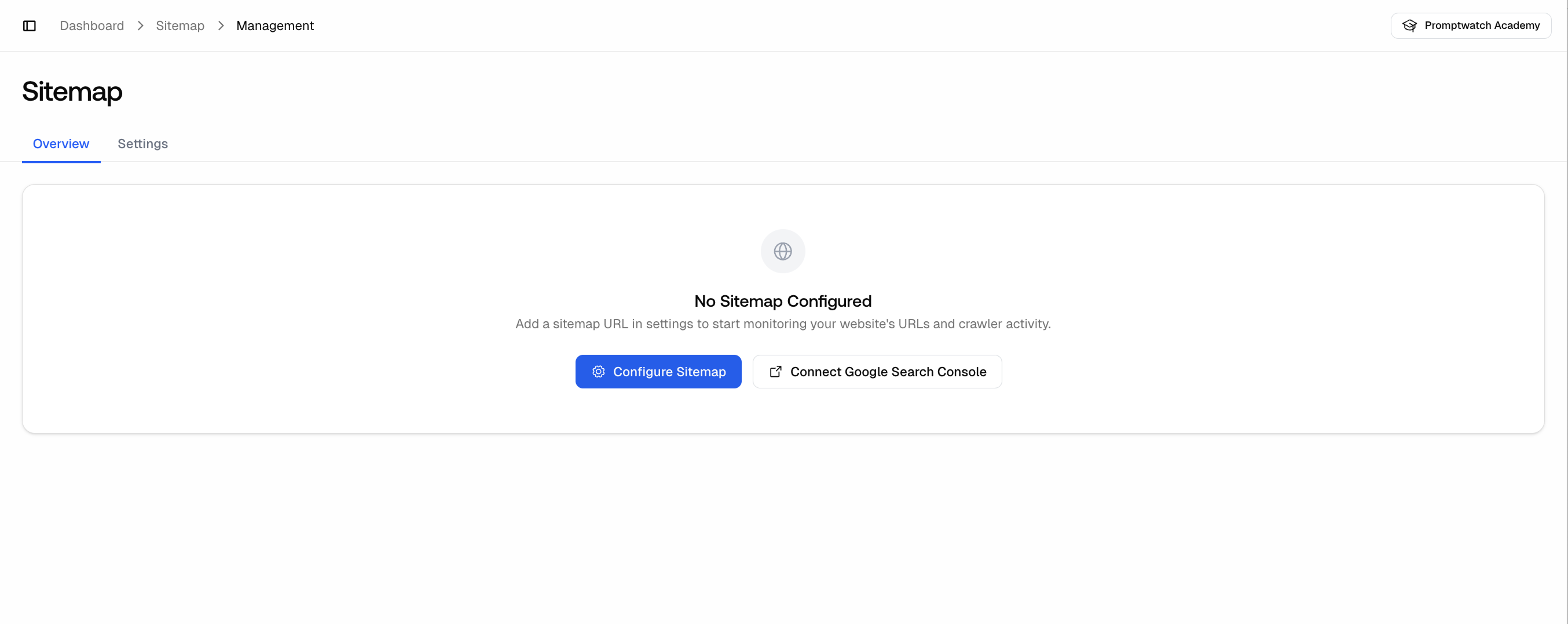Screen dimensions: 1568x624
Task: Click the globe icon in empty state
Action: click(783, 251)
